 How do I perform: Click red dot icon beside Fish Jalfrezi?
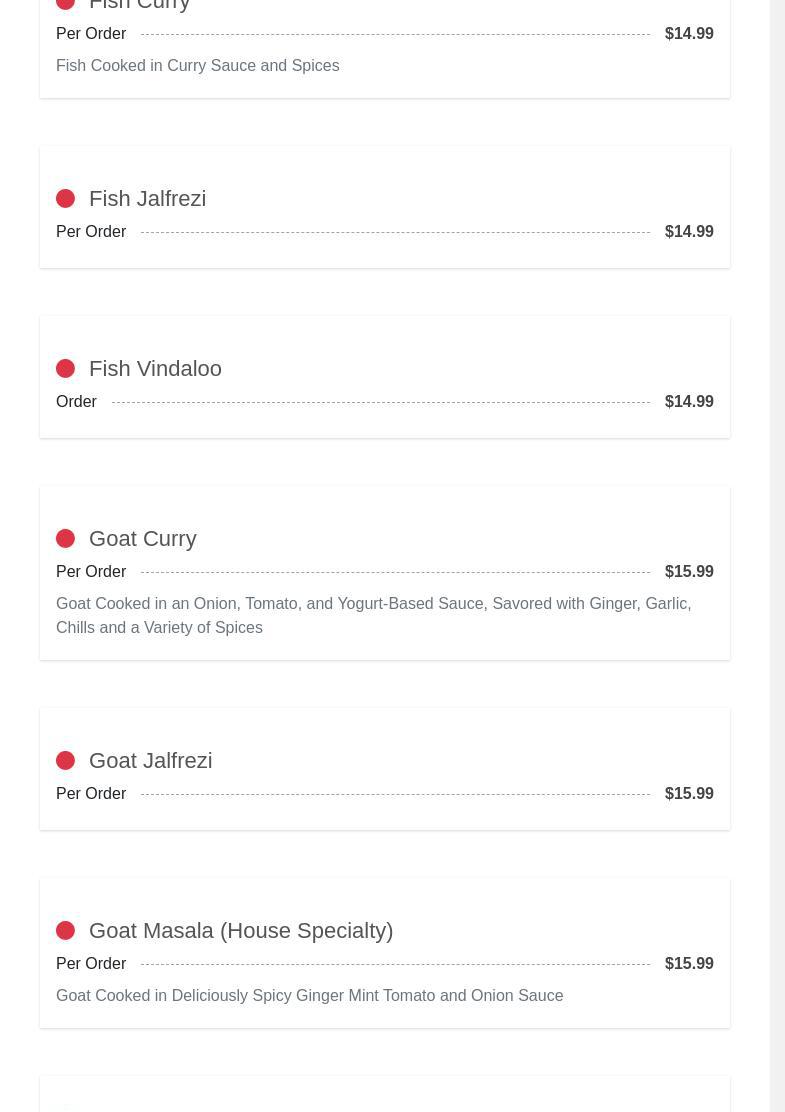click(x=65, y=199)
